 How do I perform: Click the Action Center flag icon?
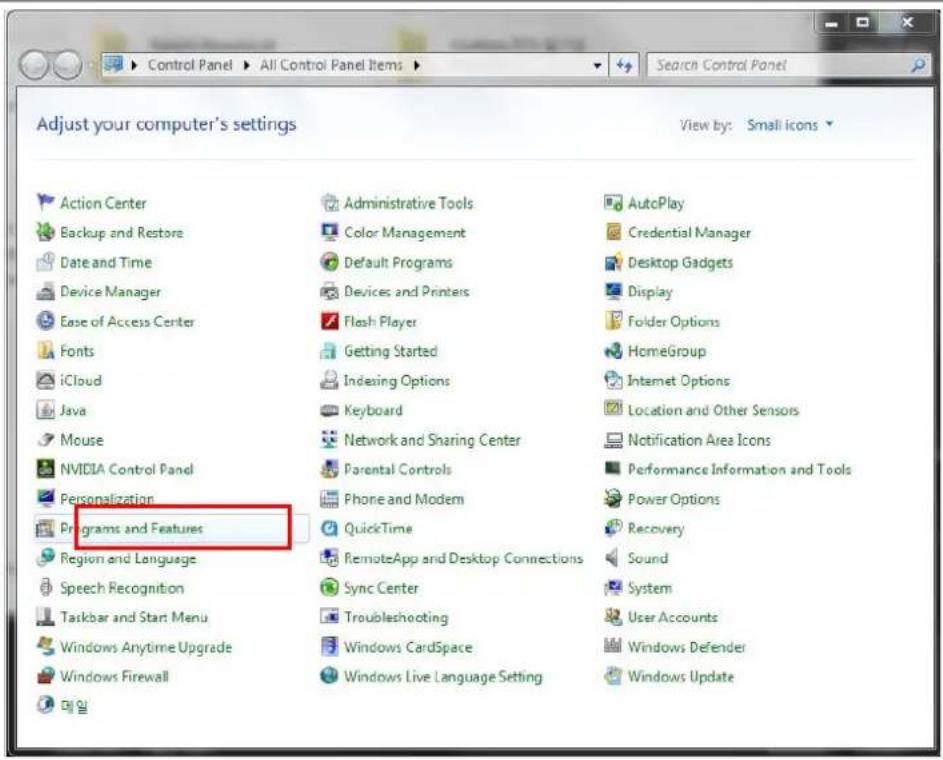pyautogui.click(x=45, y=202)
